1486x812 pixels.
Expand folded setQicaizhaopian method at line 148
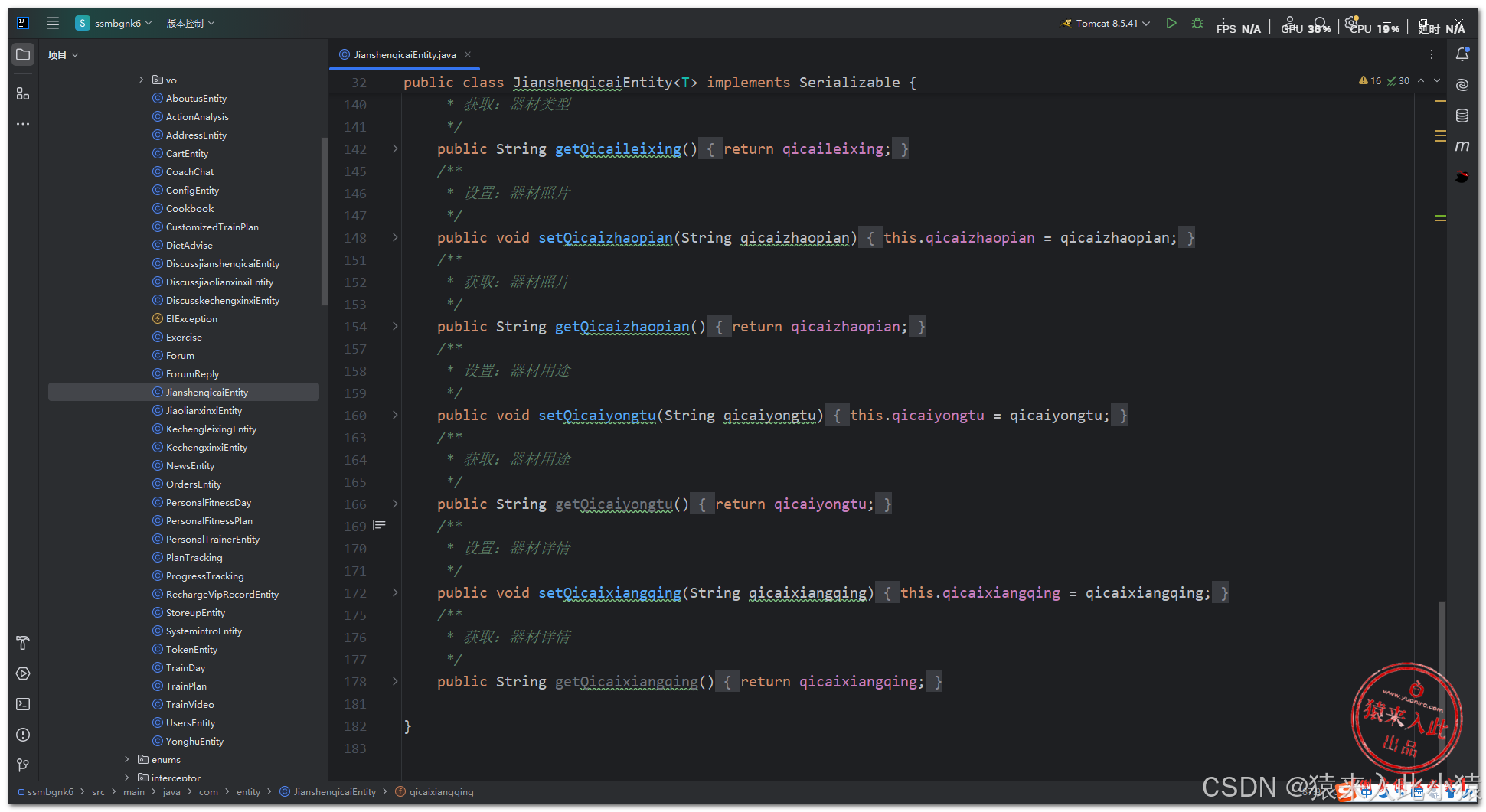tap(395, 237)
